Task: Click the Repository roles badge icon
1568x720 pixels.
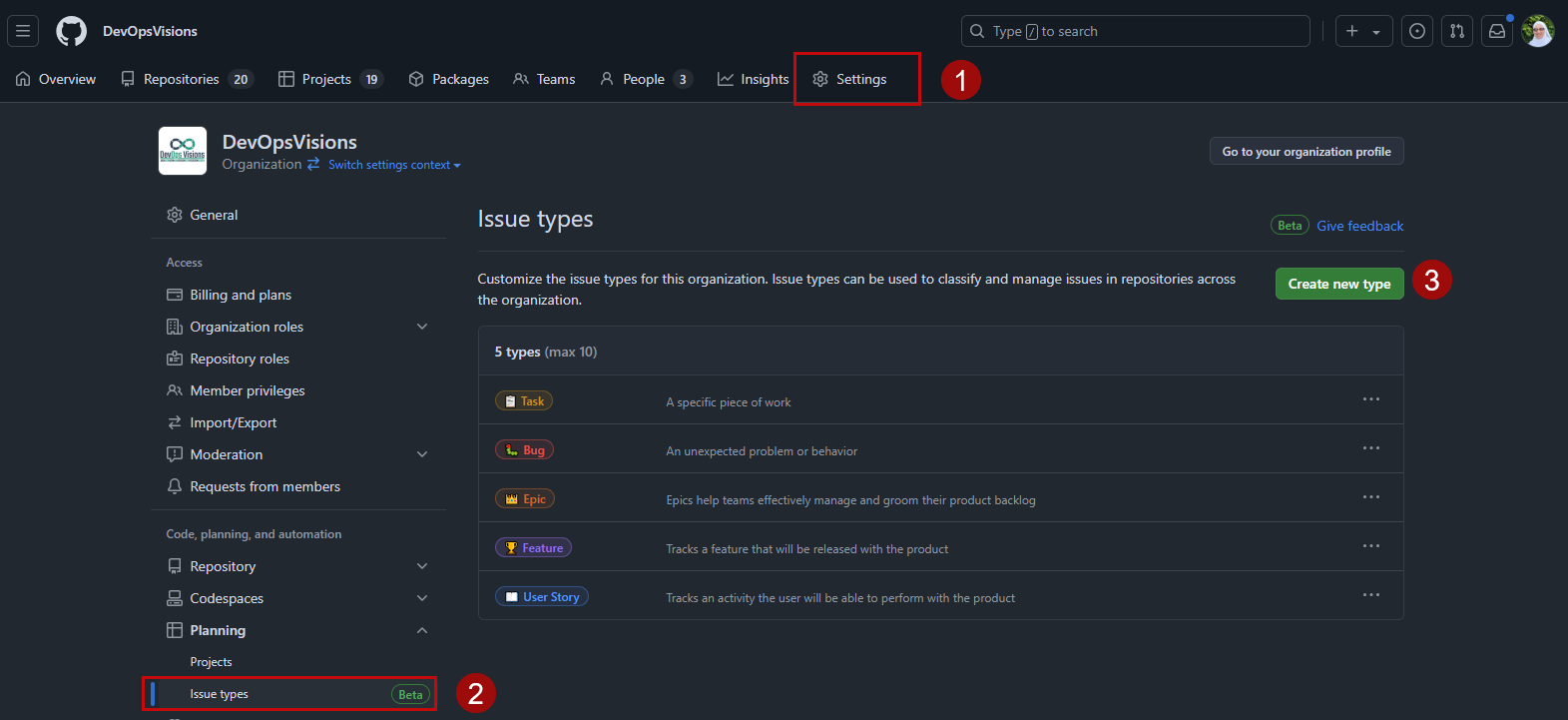Action: point(175,359)
